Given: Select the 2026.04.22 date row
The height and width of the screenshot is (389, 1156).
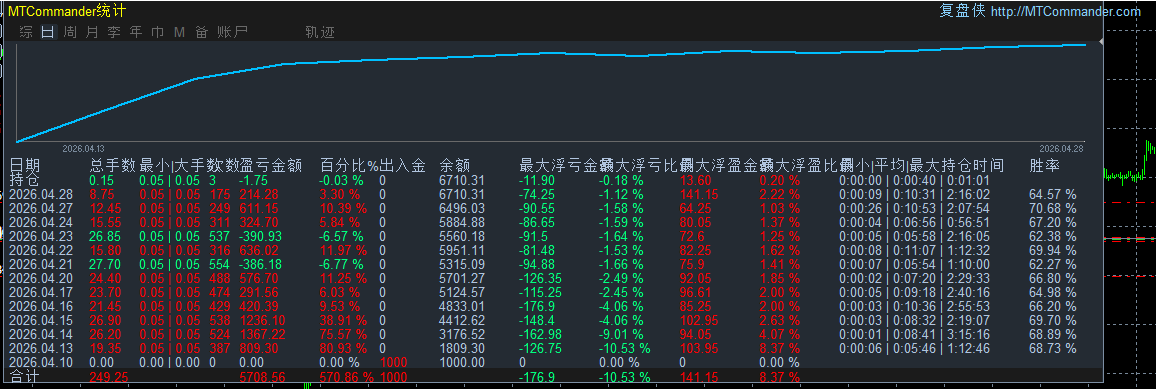Looking at the screenshot, I should click(41, 250).
